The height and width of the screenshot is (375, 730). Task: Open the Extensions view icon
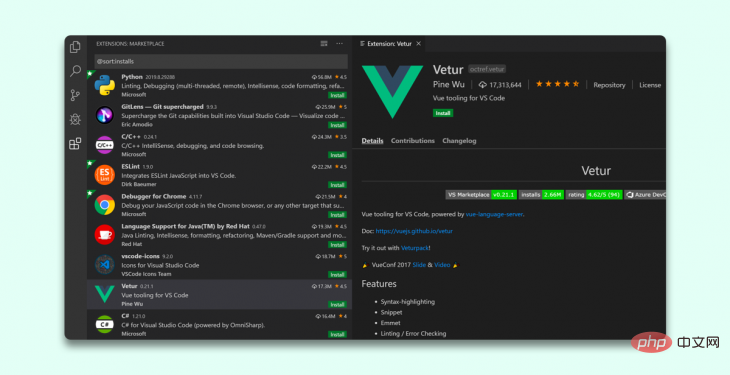75,143
